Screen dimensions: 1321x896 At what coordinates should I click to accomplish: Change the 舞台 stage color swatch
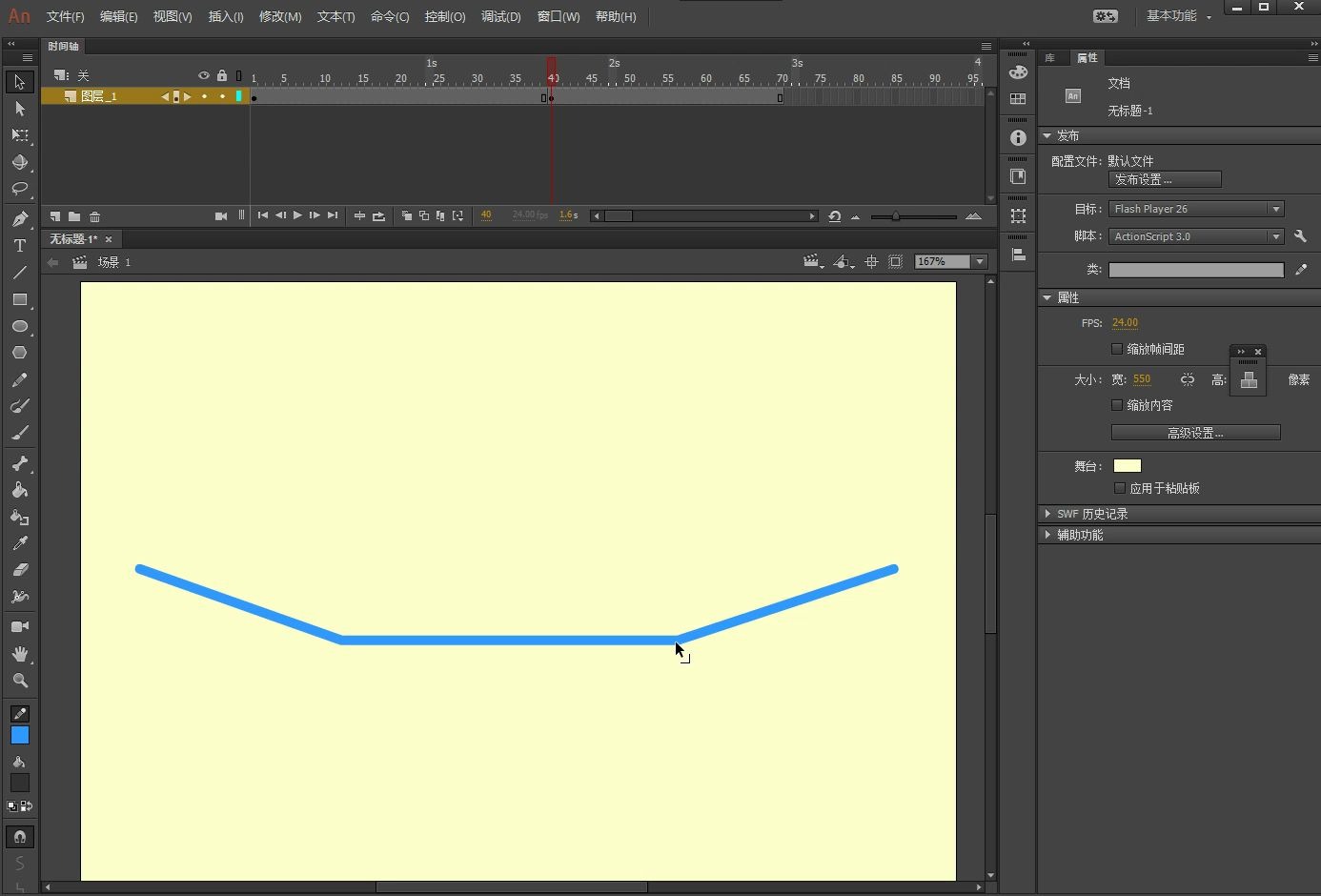1127,465
